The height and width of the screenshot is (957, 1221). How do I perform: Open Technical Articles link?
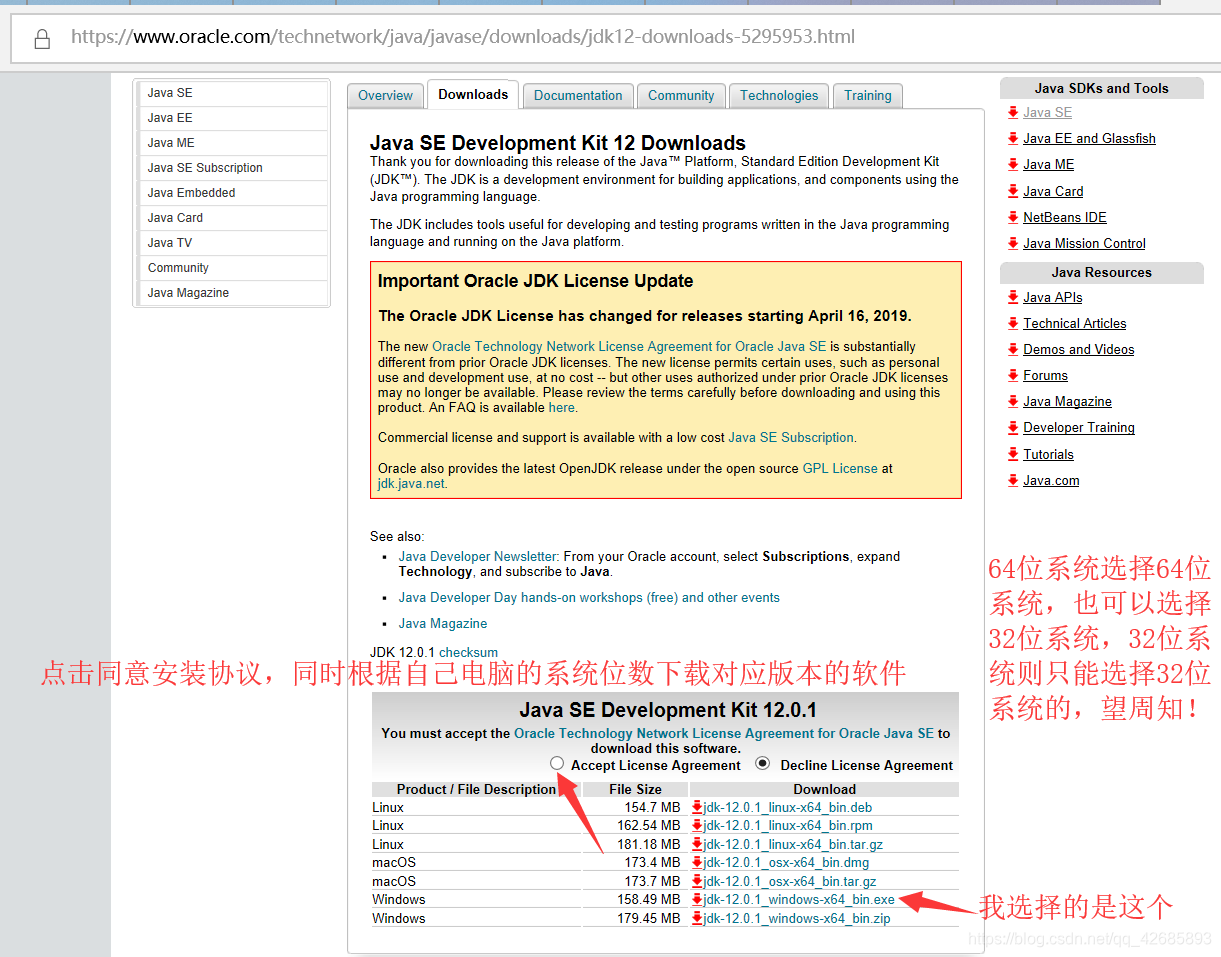click(x=1074, y=324)
